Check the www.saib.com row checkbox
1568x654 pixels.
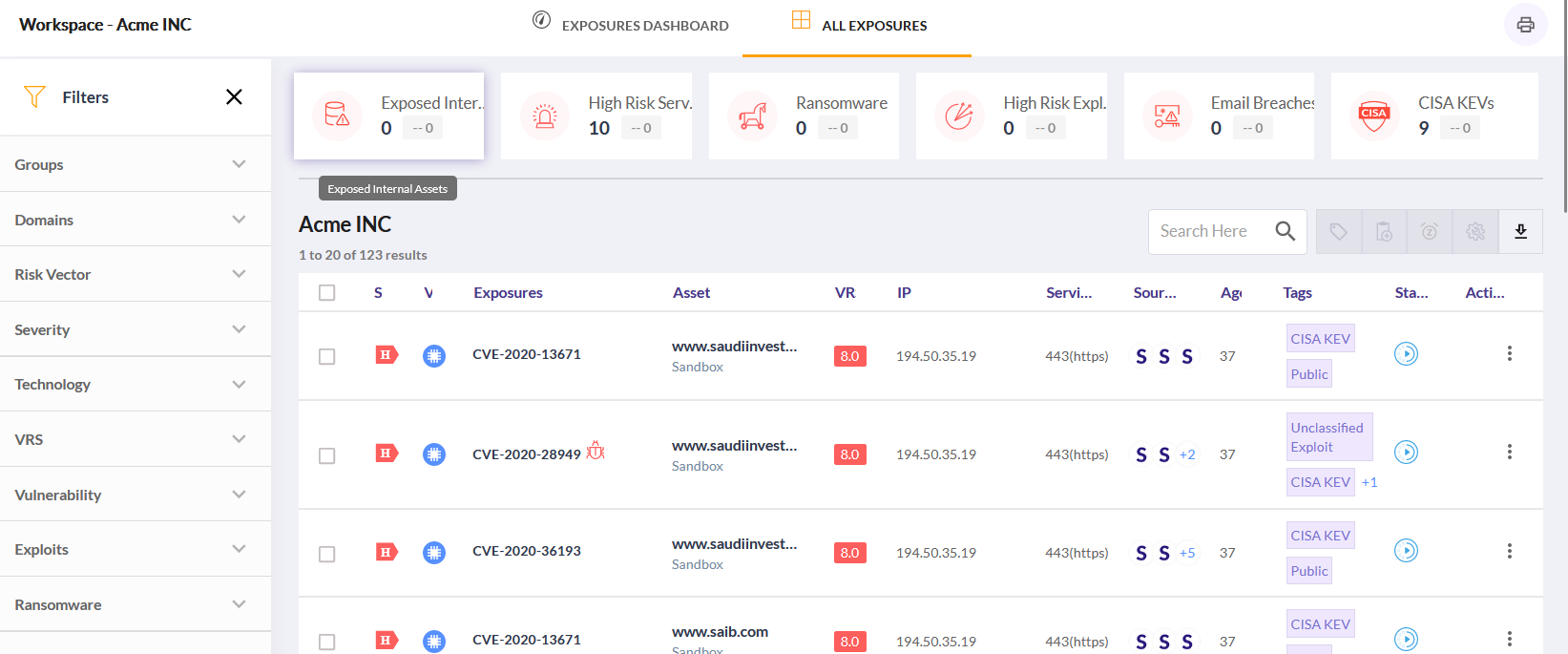(327, 643)
